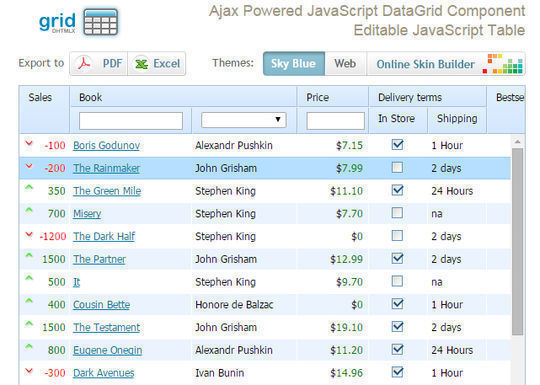Uncheck In Store for The Green Mile
Viewport: 540px width, 385px height.
[x=397, y=190]
